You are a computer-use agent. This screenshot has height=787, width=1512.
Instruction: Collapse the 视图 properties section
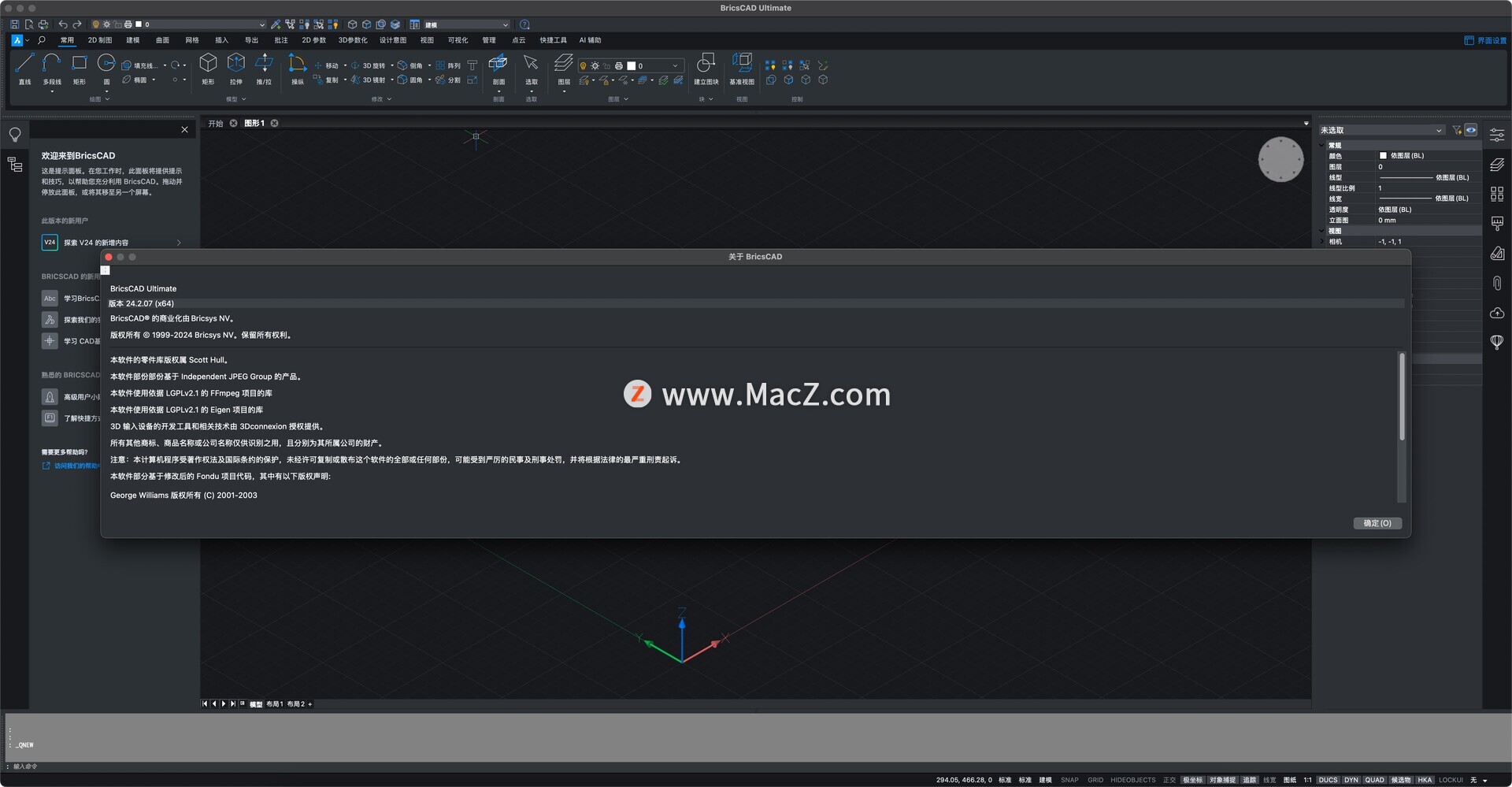click(1322, 231)
